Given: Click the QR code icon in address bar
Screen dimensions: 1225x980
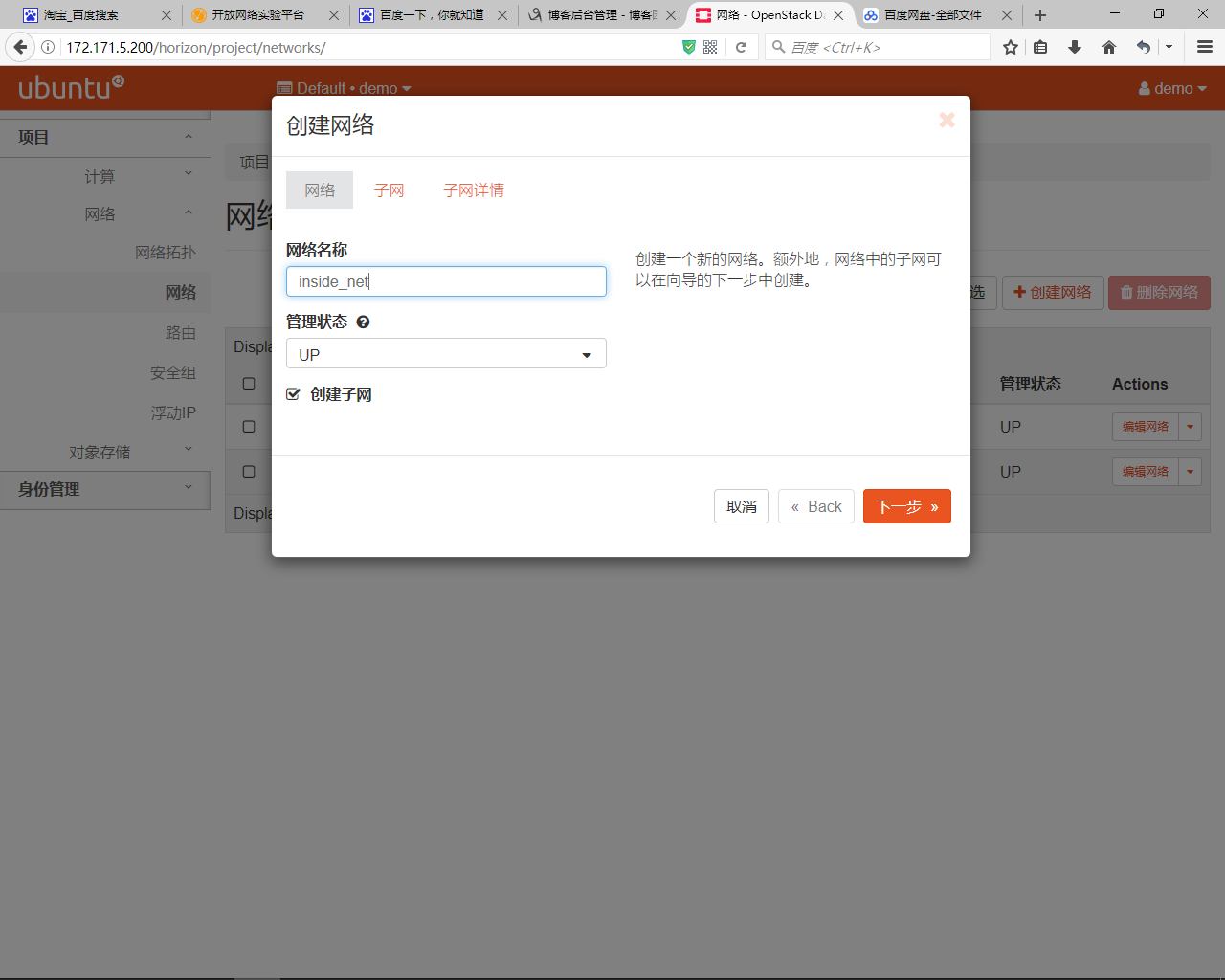Looking at the screenshot, I should coord(710,47).
